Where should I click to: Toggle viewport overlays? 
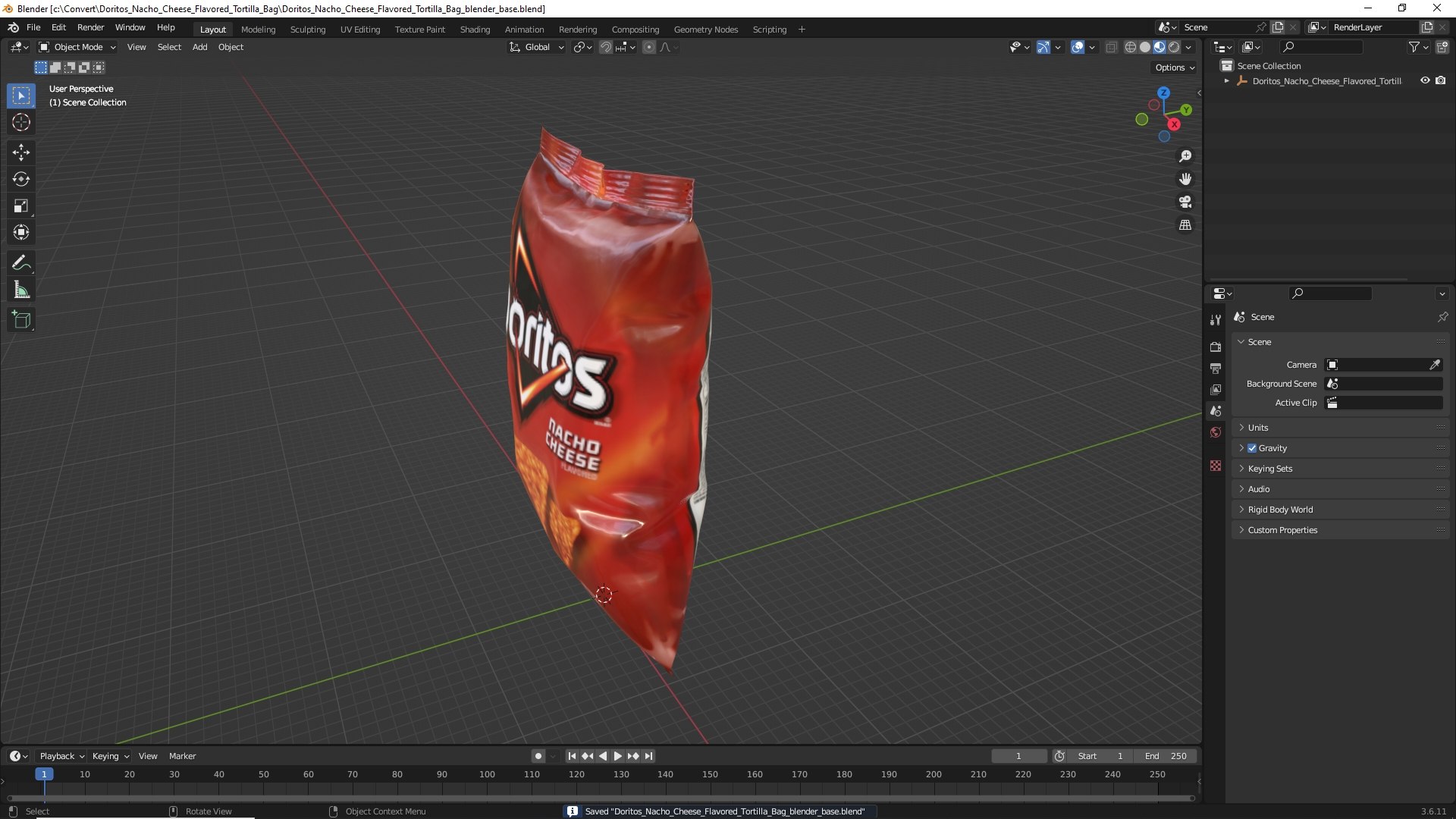[1078, 47]
